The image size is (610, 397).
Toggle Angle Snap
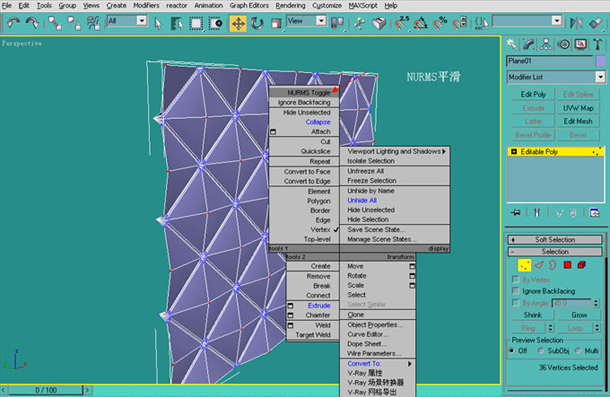click(421, 23)
